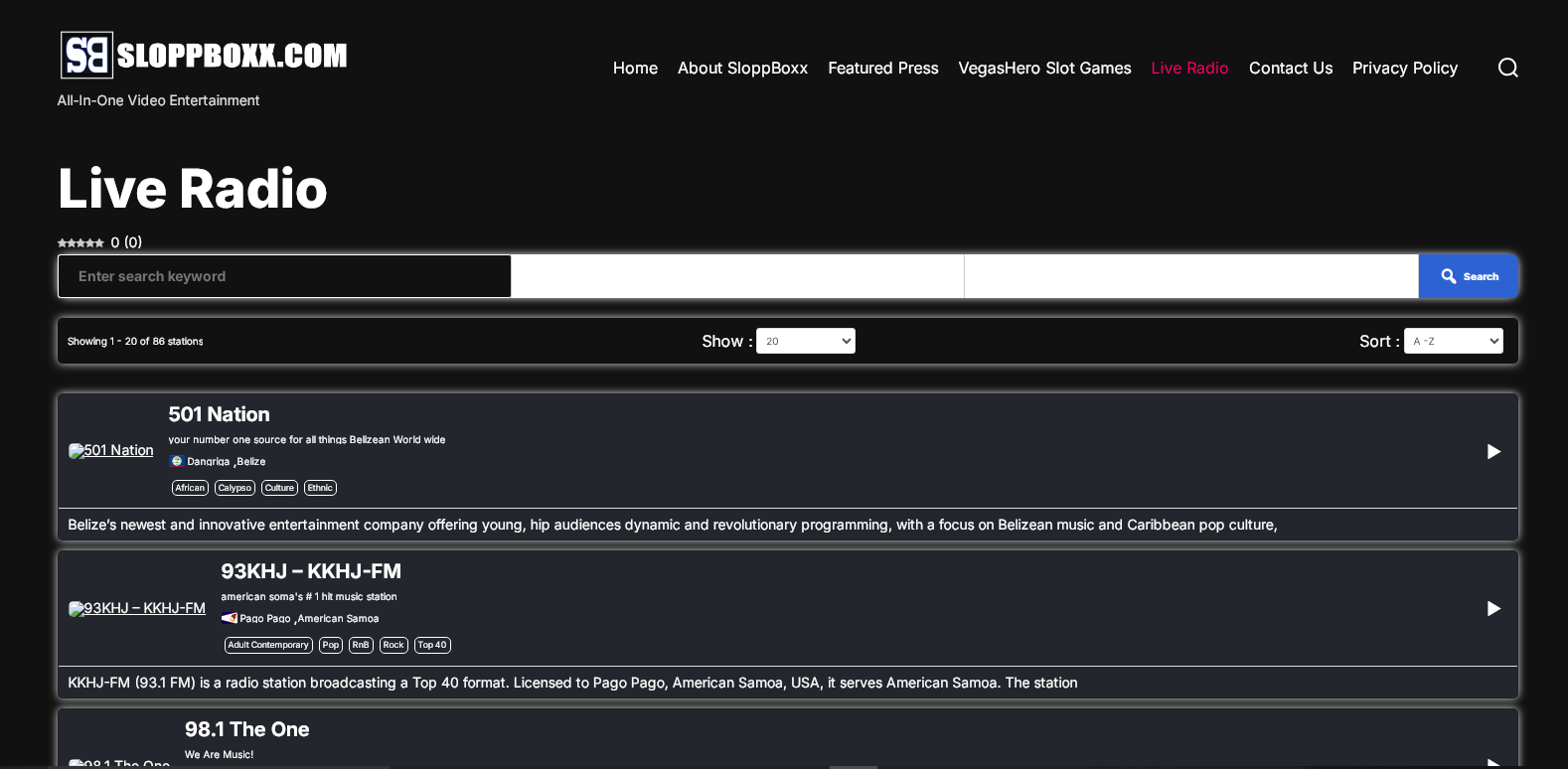Viewport: 1568px width, 769px height.
Task: Select Live Radio menu item
Action: 1189,68
